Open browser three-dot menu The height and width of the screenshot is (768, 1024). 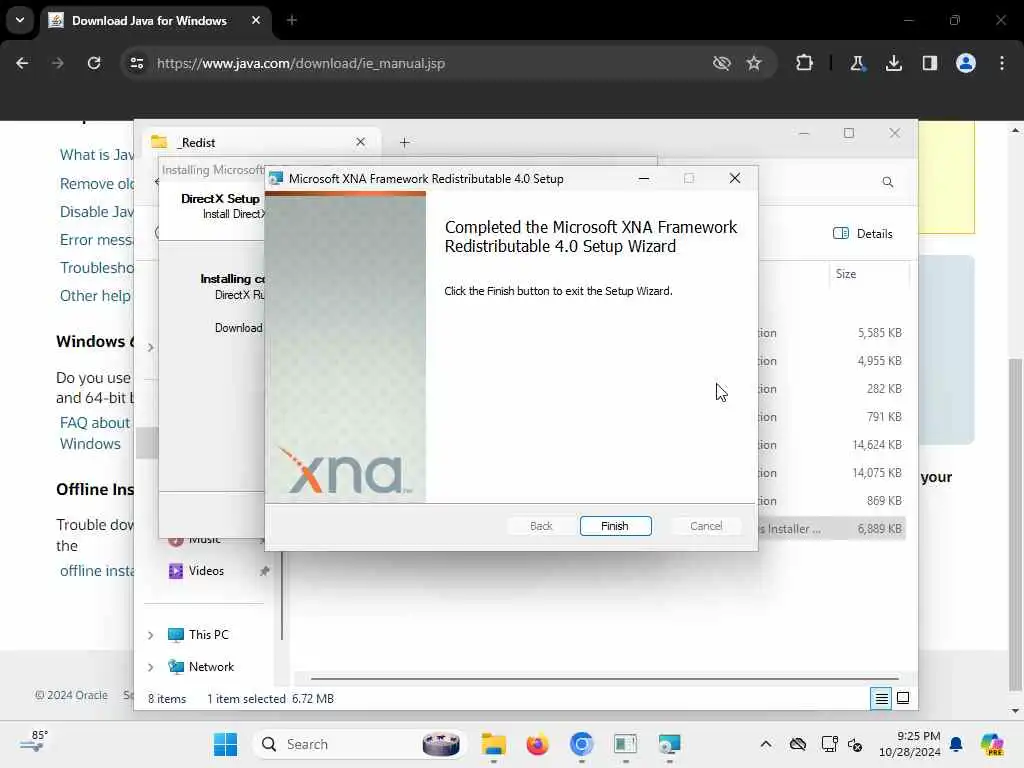tap(1002, 63)
